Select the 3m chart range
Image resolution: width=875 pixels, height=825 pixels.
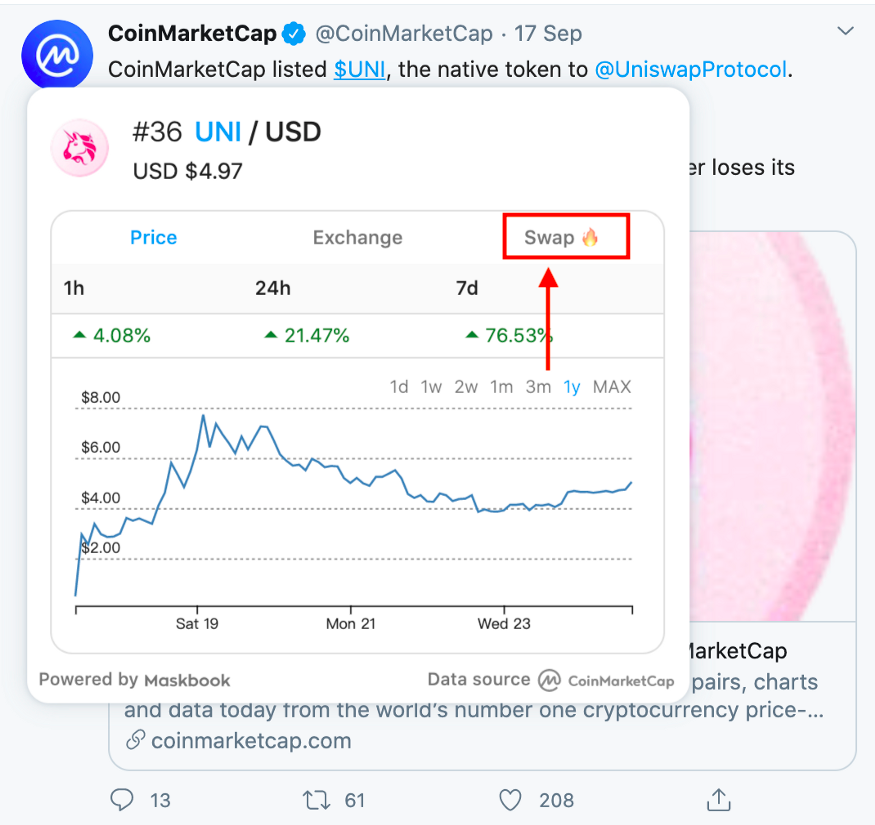point(538,387)
